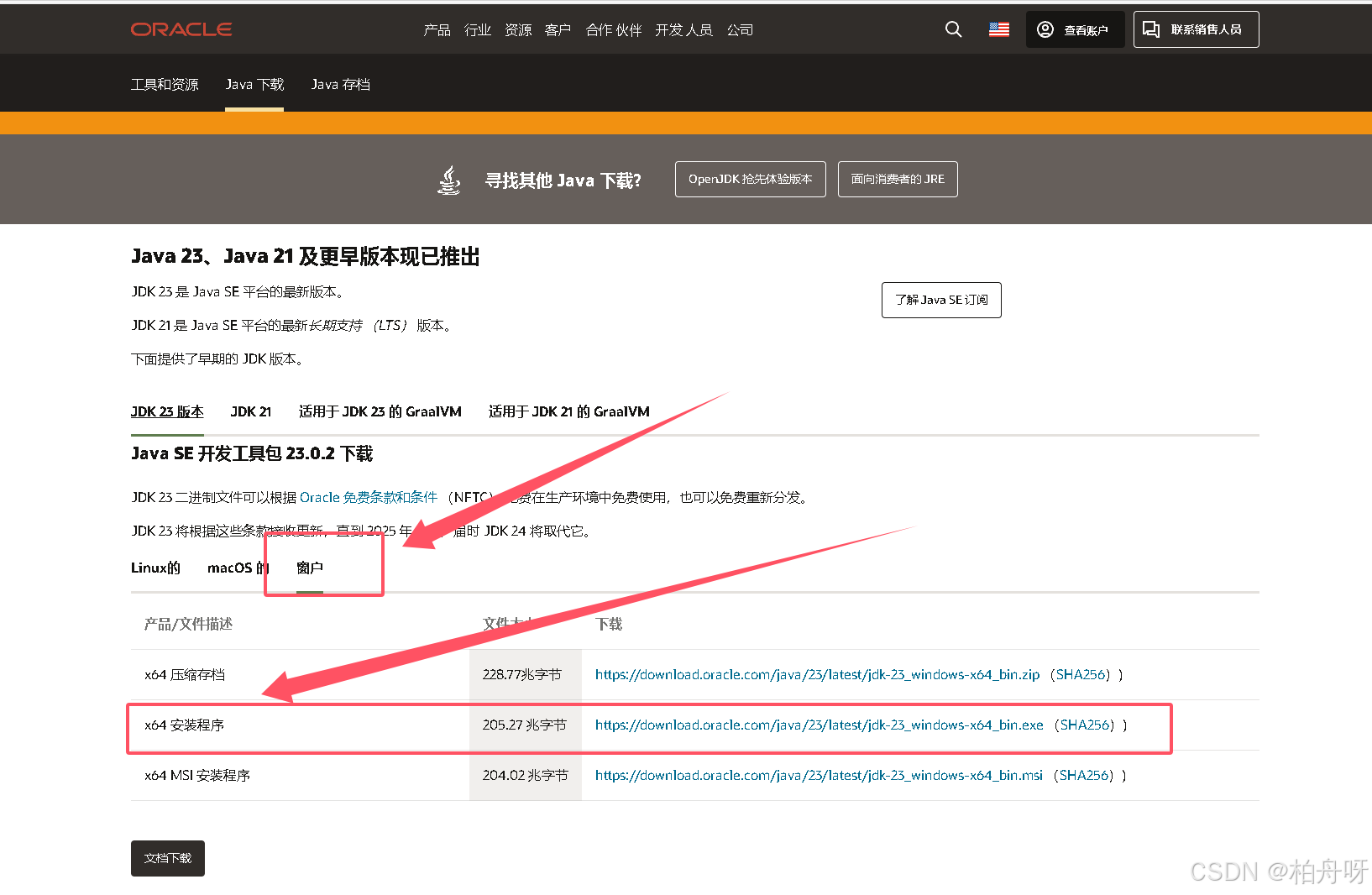Click the Oracle logo
The height and width of the screenshot is (895, 1372).
coord(181,29)
